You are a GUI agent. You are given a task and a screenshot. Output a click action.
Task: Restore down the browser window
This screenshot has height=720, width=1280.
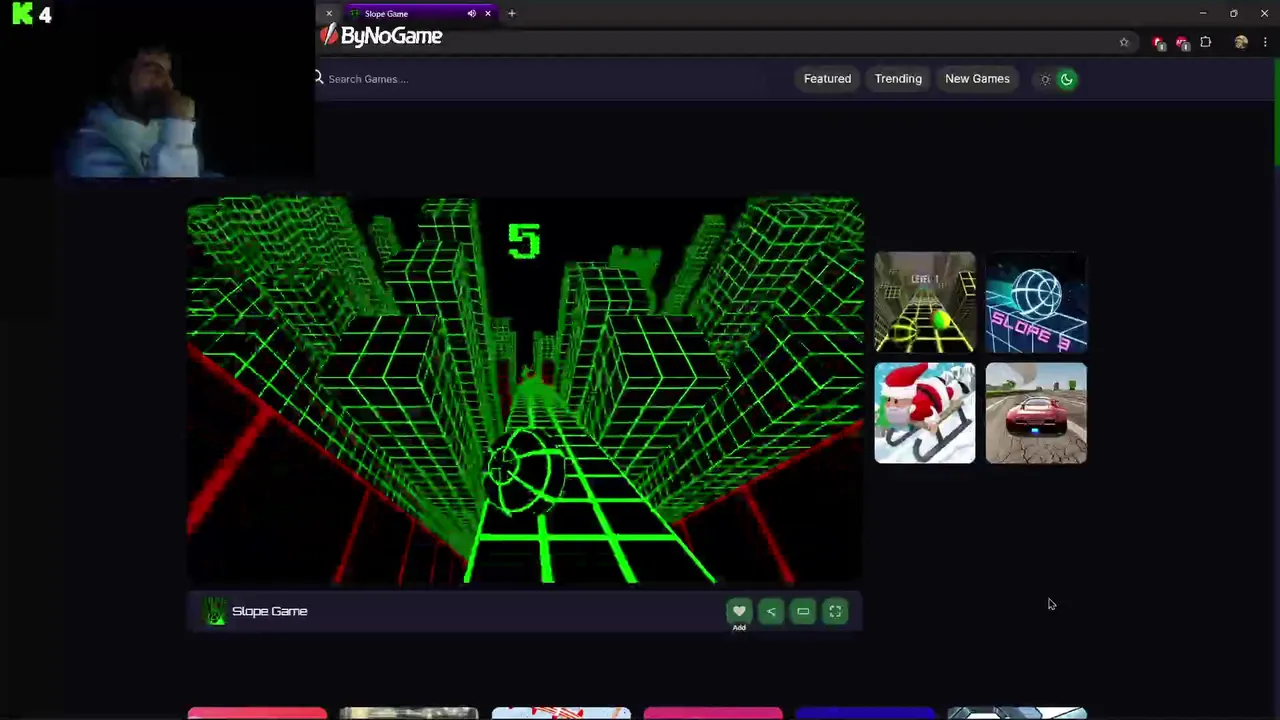click(1234, 13)
